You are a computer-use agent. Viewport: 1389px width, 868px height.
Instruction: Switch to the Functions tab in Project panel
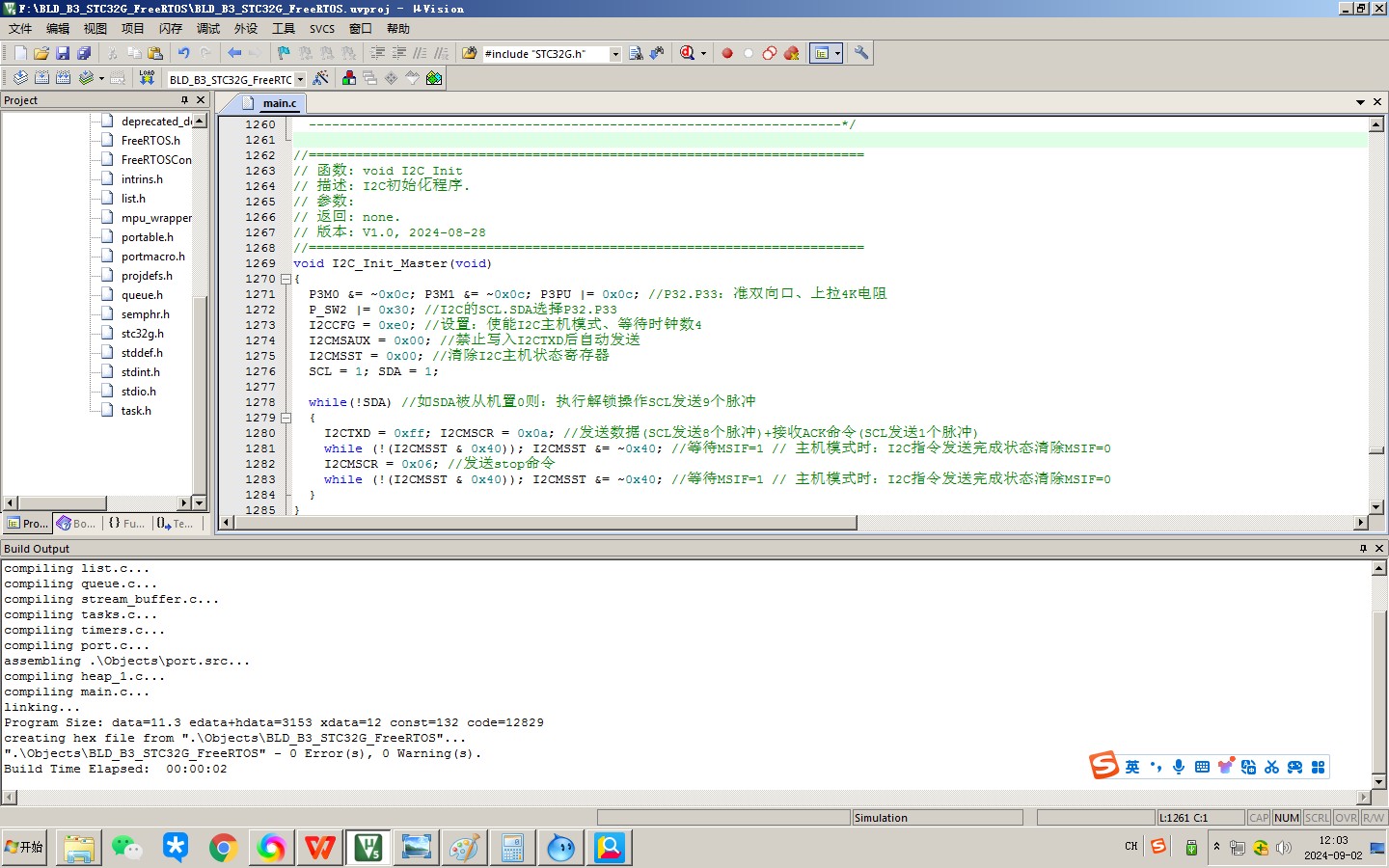tap(126, 524)
